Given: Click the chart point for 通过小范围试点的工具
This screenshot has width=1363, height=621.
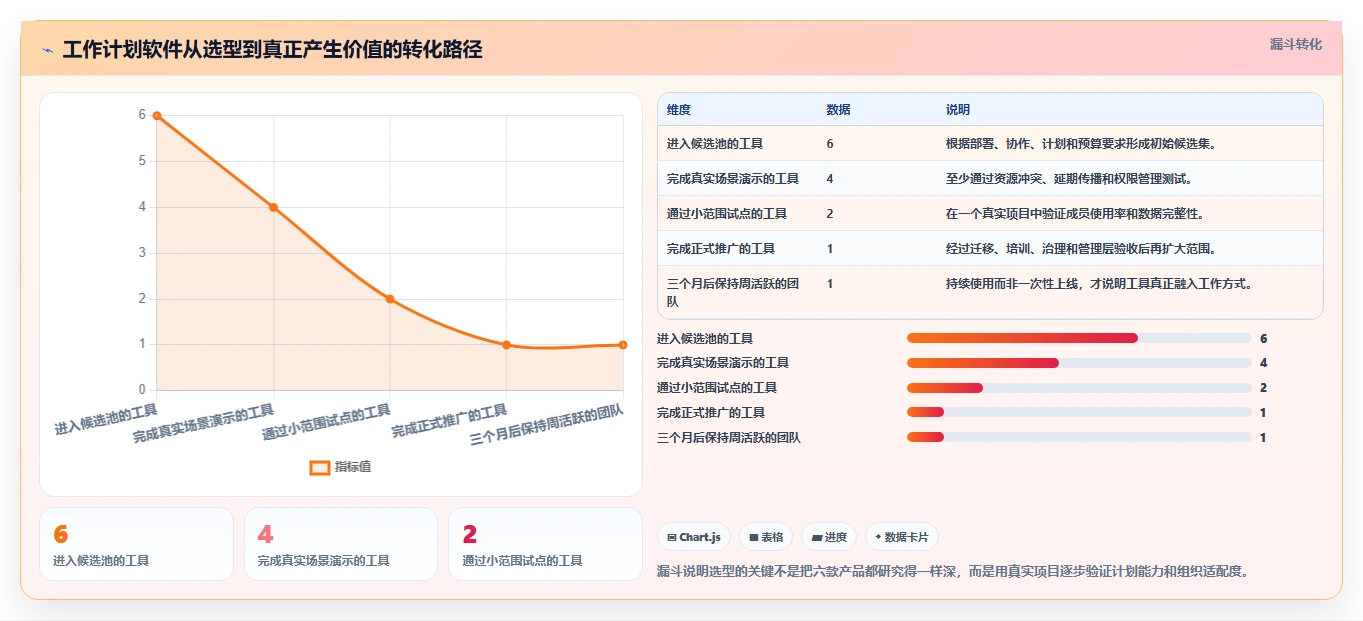Looking at the screenshot, I should click(x=390, y=299).
